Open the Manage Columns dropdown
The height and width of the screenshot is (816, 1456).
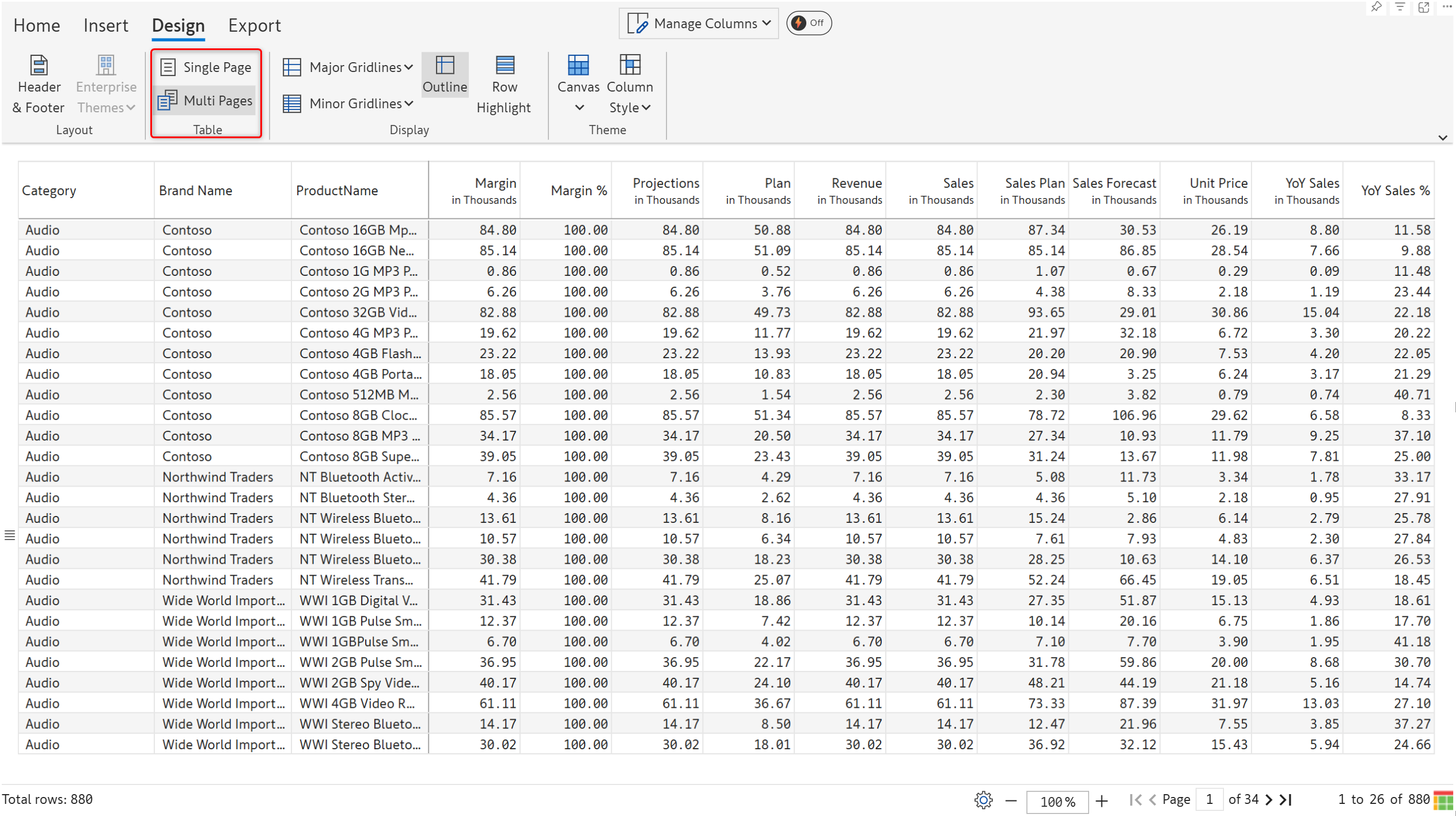click(x=699, y=24)
